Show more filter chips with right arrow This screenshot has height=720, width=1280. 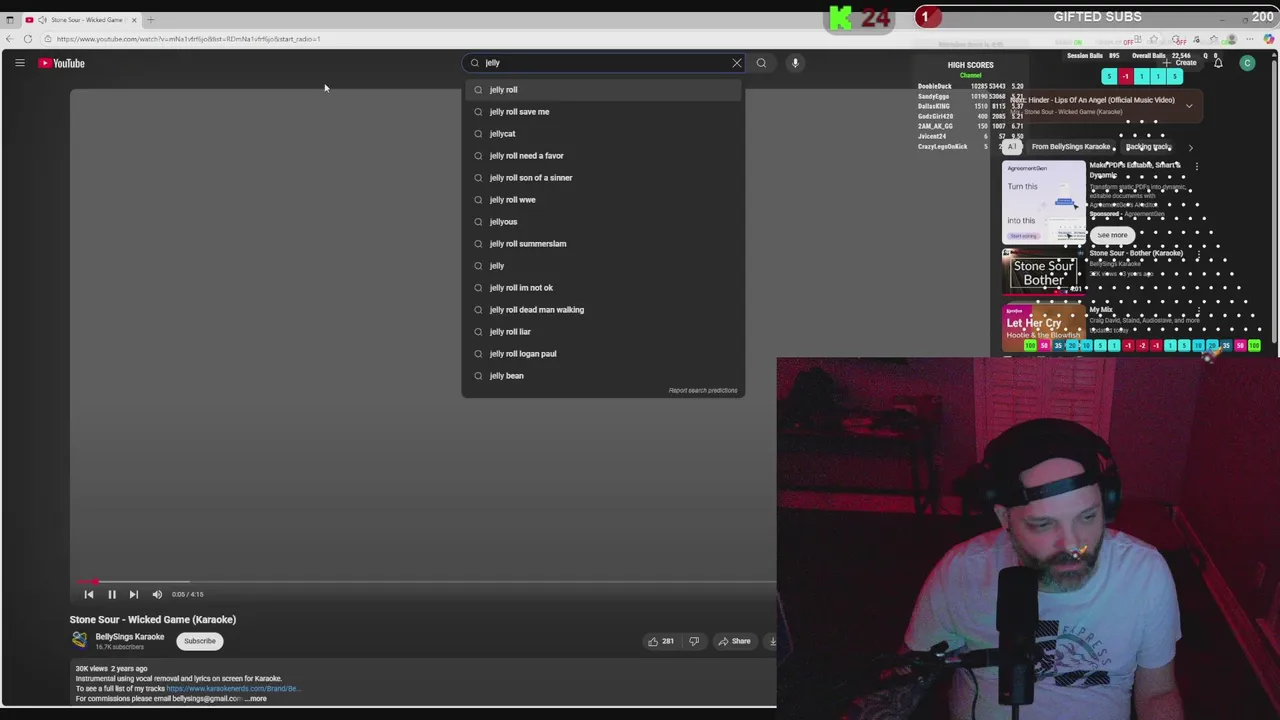click(1190, 147)
